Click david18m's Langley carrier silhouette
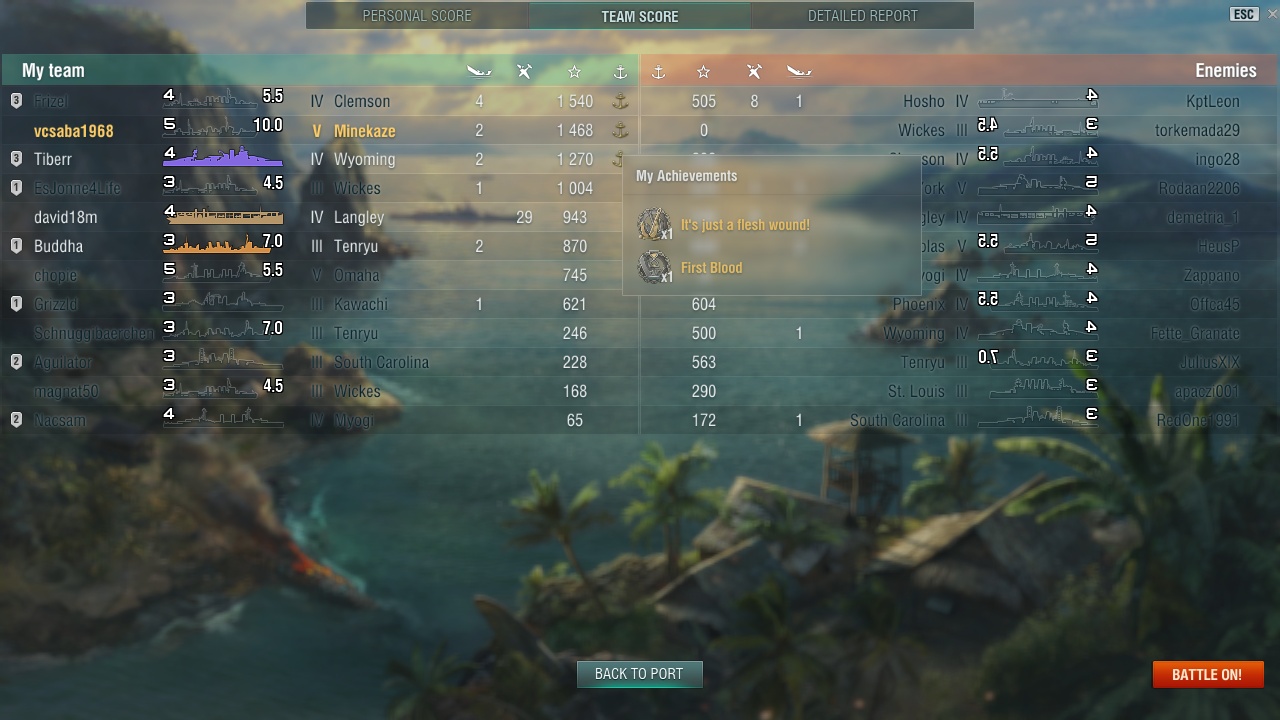The height and width of the screenshot is (720, 1280). (x=224, y=215)
